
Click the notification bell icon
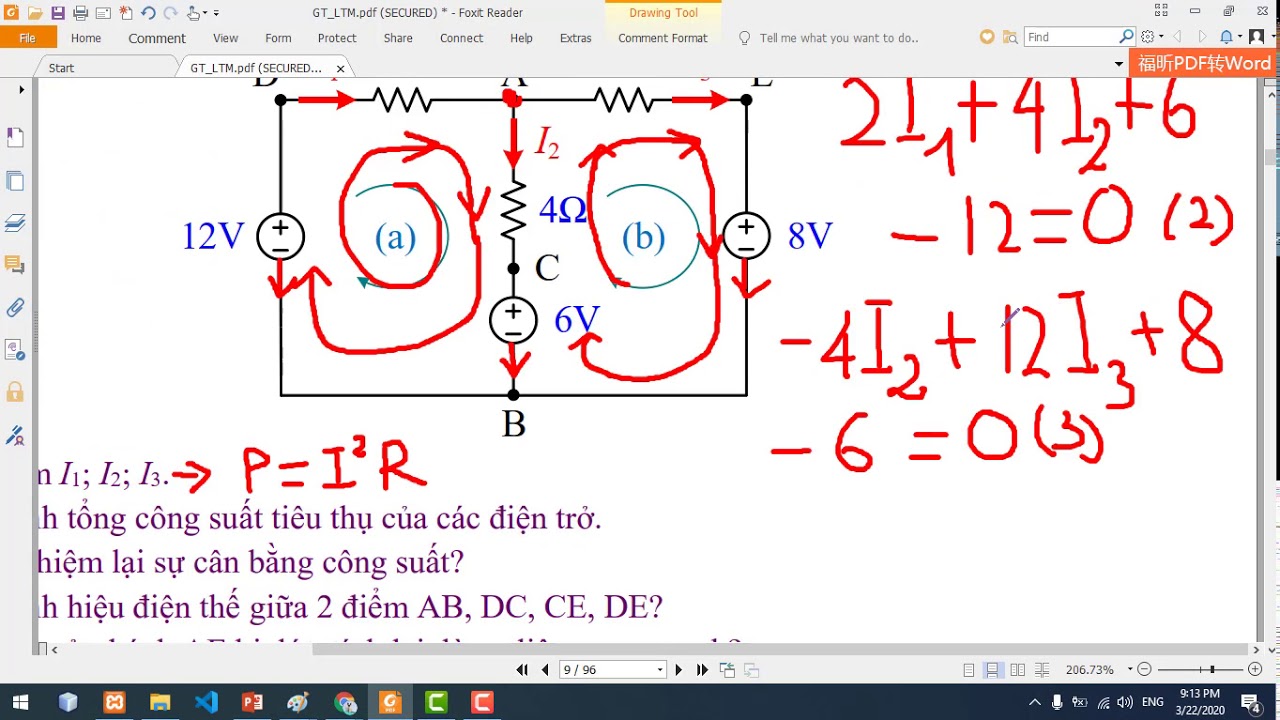click(1226, 37)
